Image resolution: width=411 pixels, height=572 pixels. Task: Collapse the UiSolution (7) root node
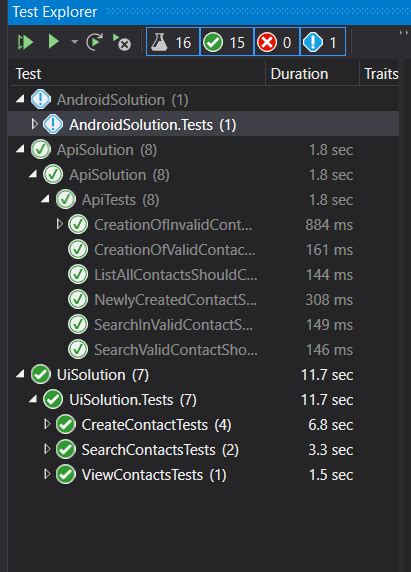click(20, 374)
